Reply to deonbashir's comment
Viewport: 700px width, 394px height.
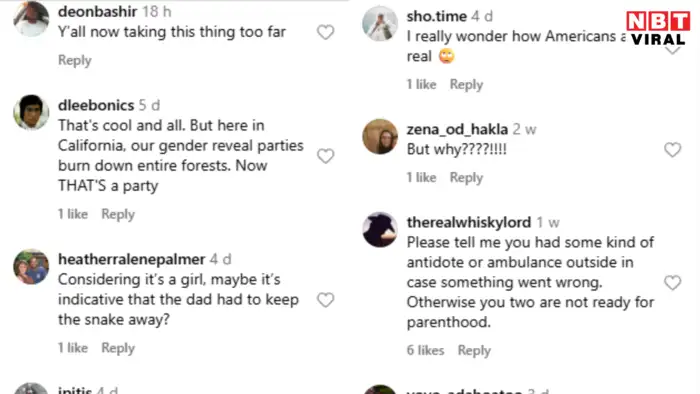pyautogui.click(x=75, y=60)
